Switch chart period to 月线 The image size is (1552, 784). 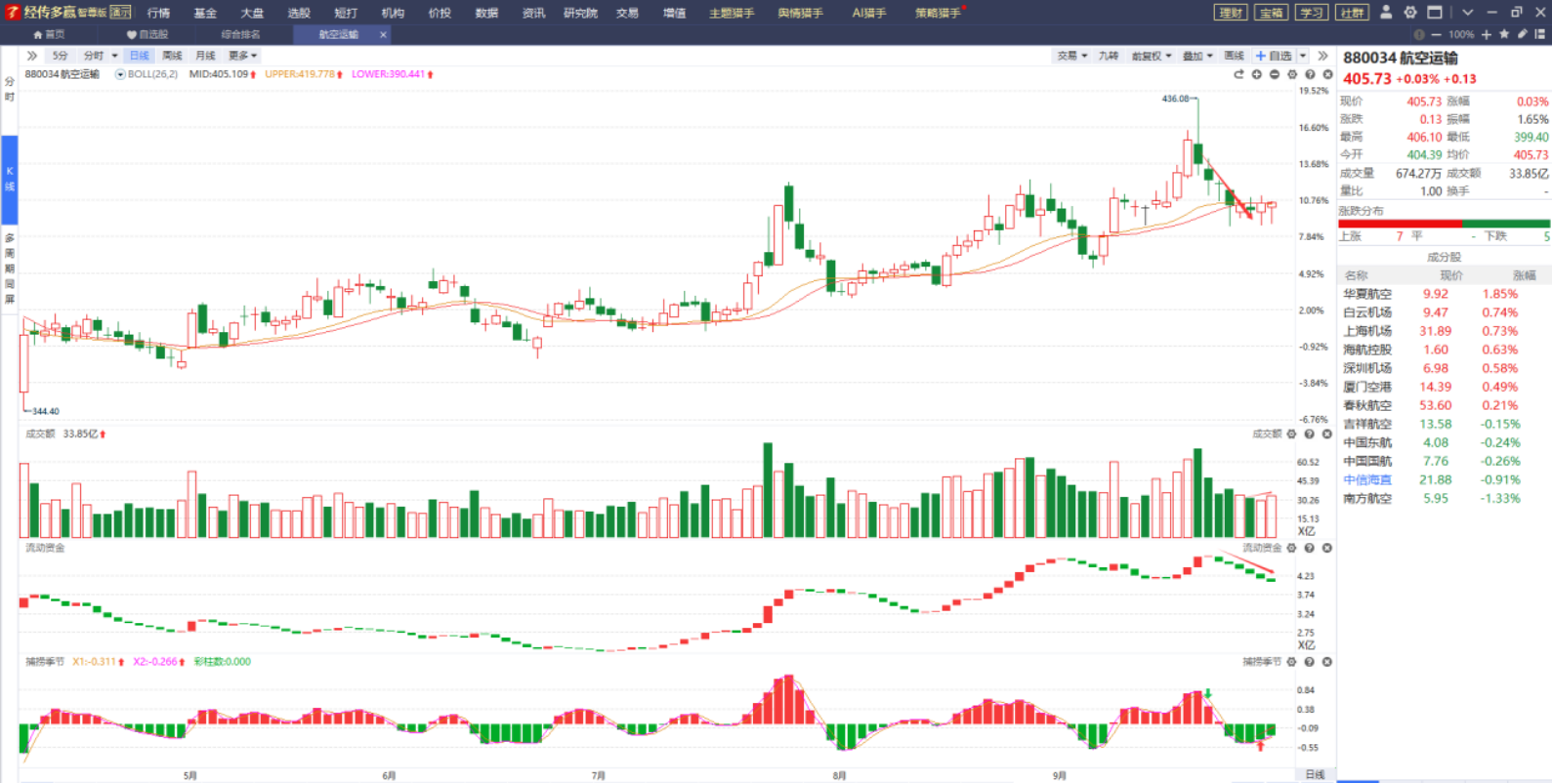click(x=205, y=56)
